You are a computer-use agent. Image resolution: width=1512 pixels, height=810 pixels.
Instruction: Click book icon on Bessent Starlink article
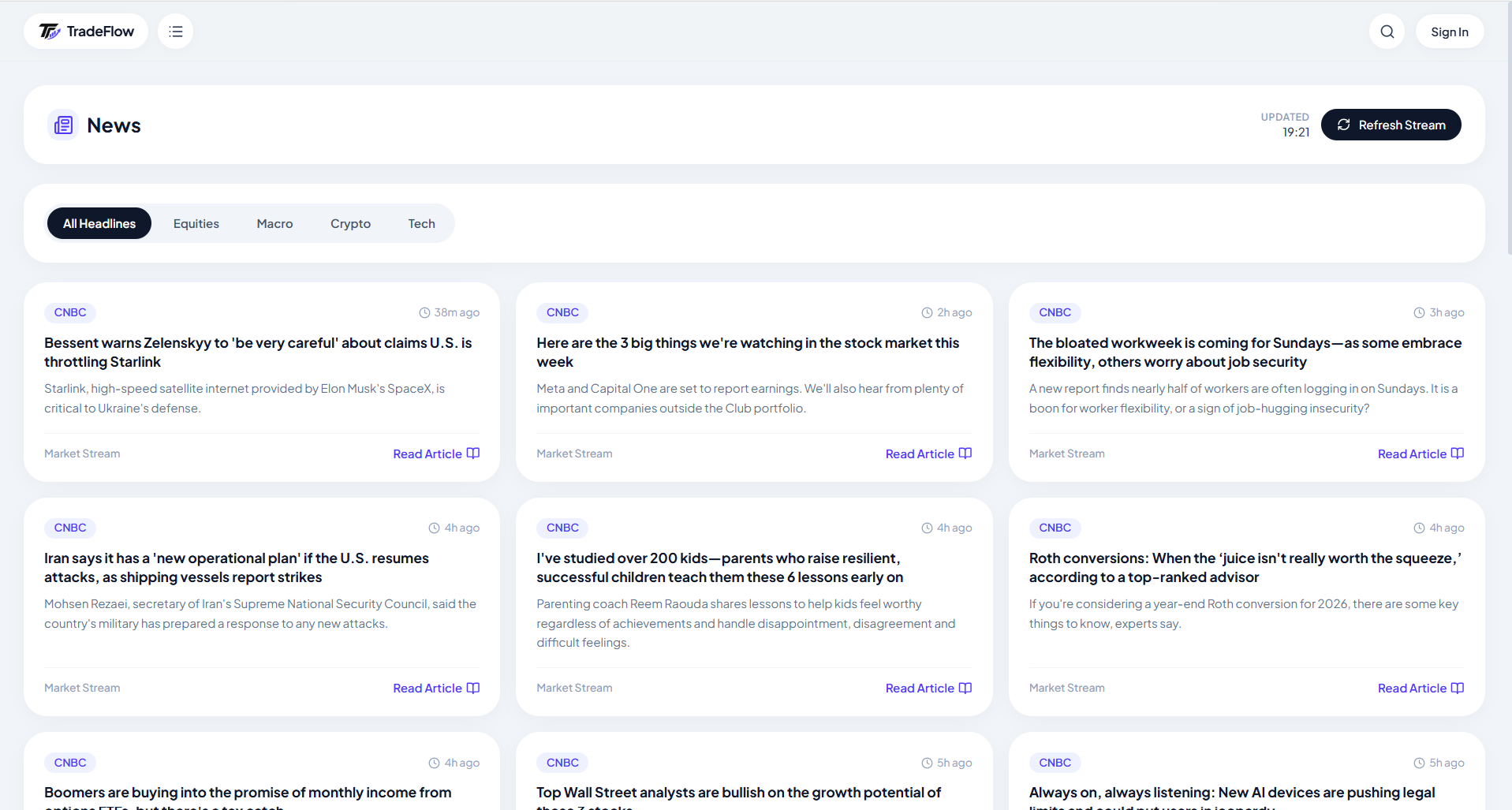pyautogui.click(x=473, y=454)
